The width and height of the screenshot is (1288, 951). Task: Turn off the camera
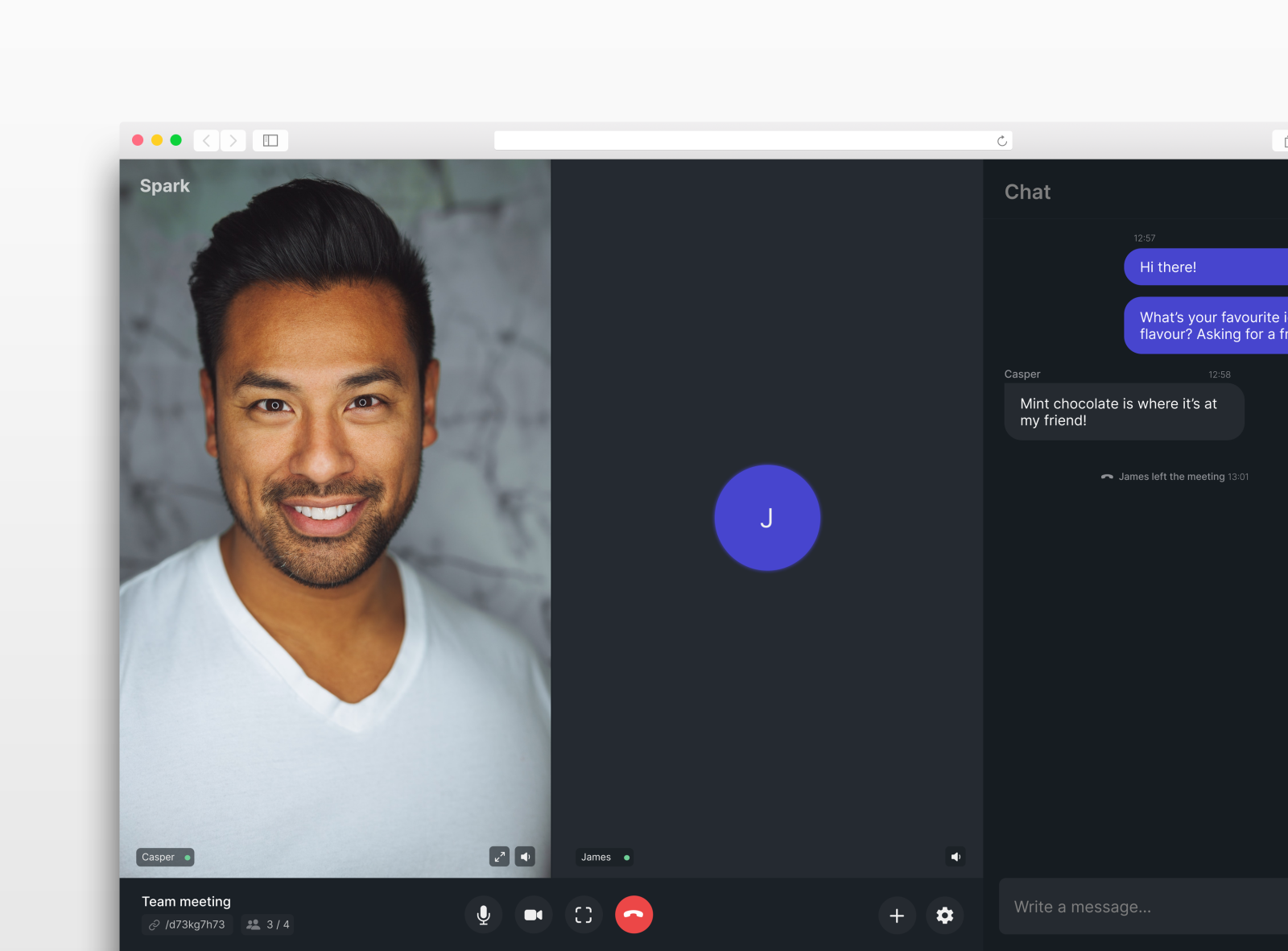pyautogui.click(x=533, y=915)
